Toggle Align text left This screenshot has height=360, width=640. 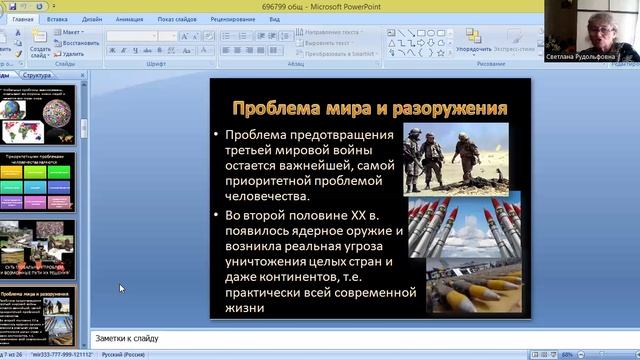pyautogui.click(x=226, y=51)
